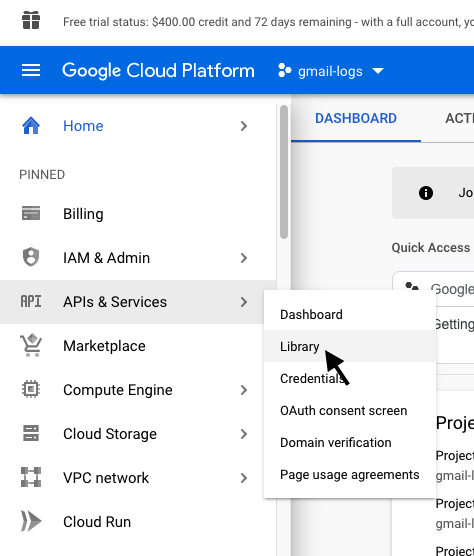Click the Cloud Storage icon
This screenshot has width=474, height=556.
[x=31, y=433]
